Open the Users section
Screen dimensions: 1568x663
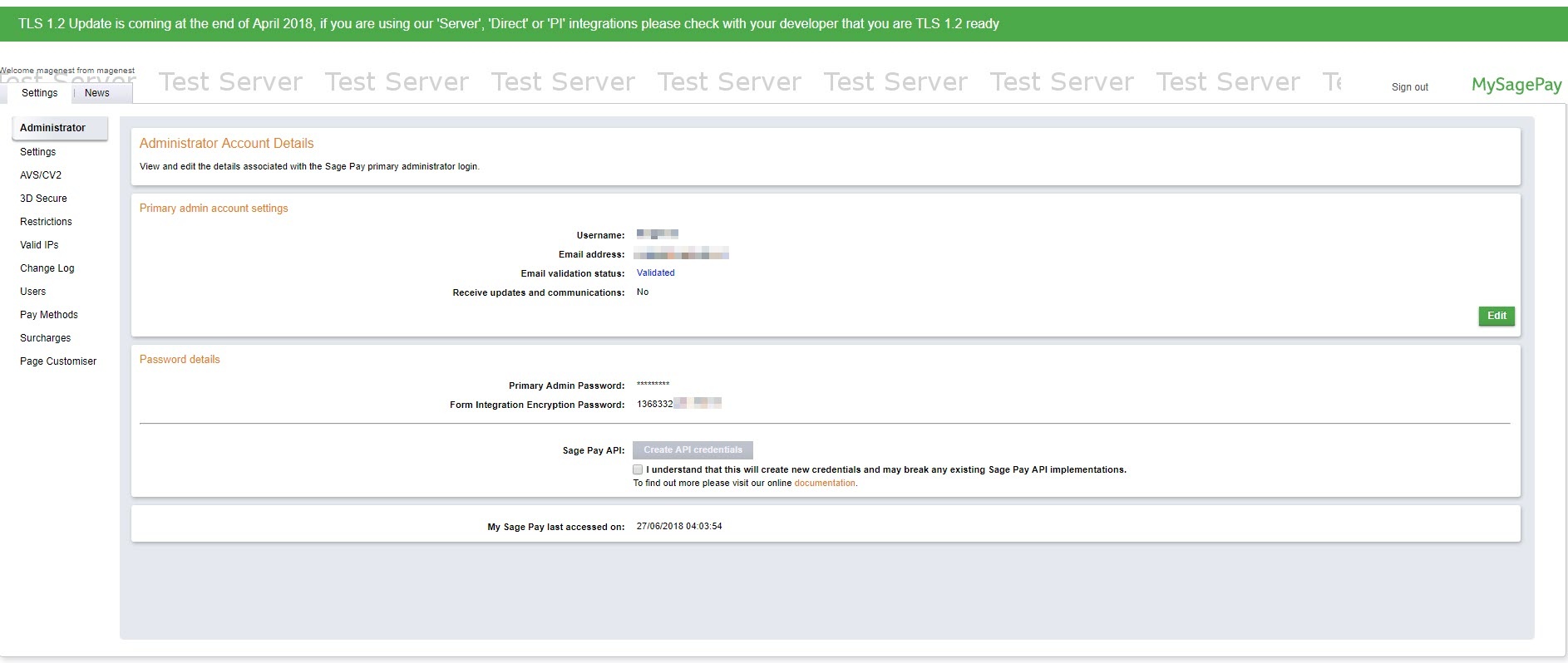coord(33,292)
